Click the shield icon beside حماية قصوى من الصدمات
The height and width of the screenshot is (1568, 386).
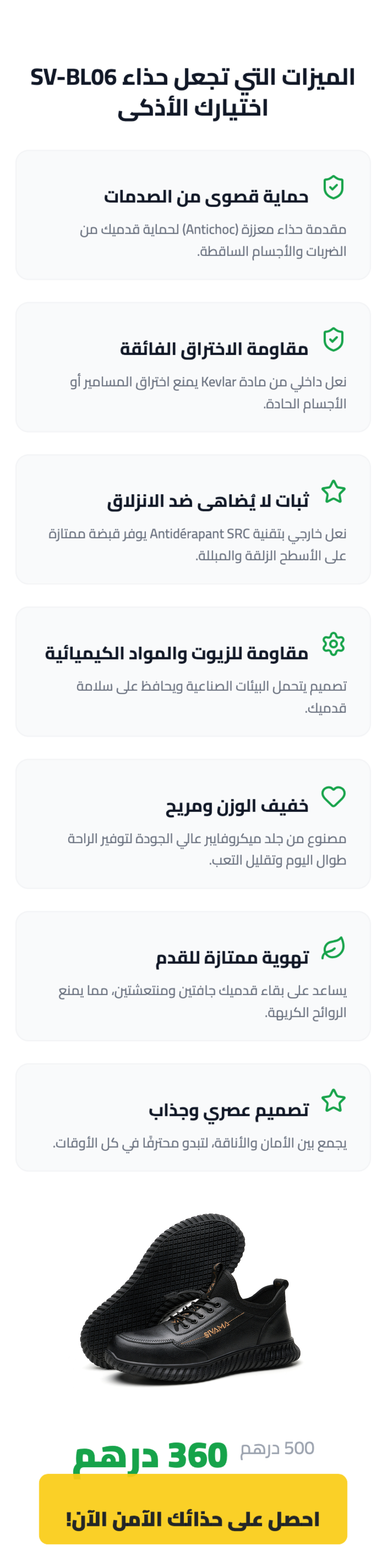click(333, 187)
